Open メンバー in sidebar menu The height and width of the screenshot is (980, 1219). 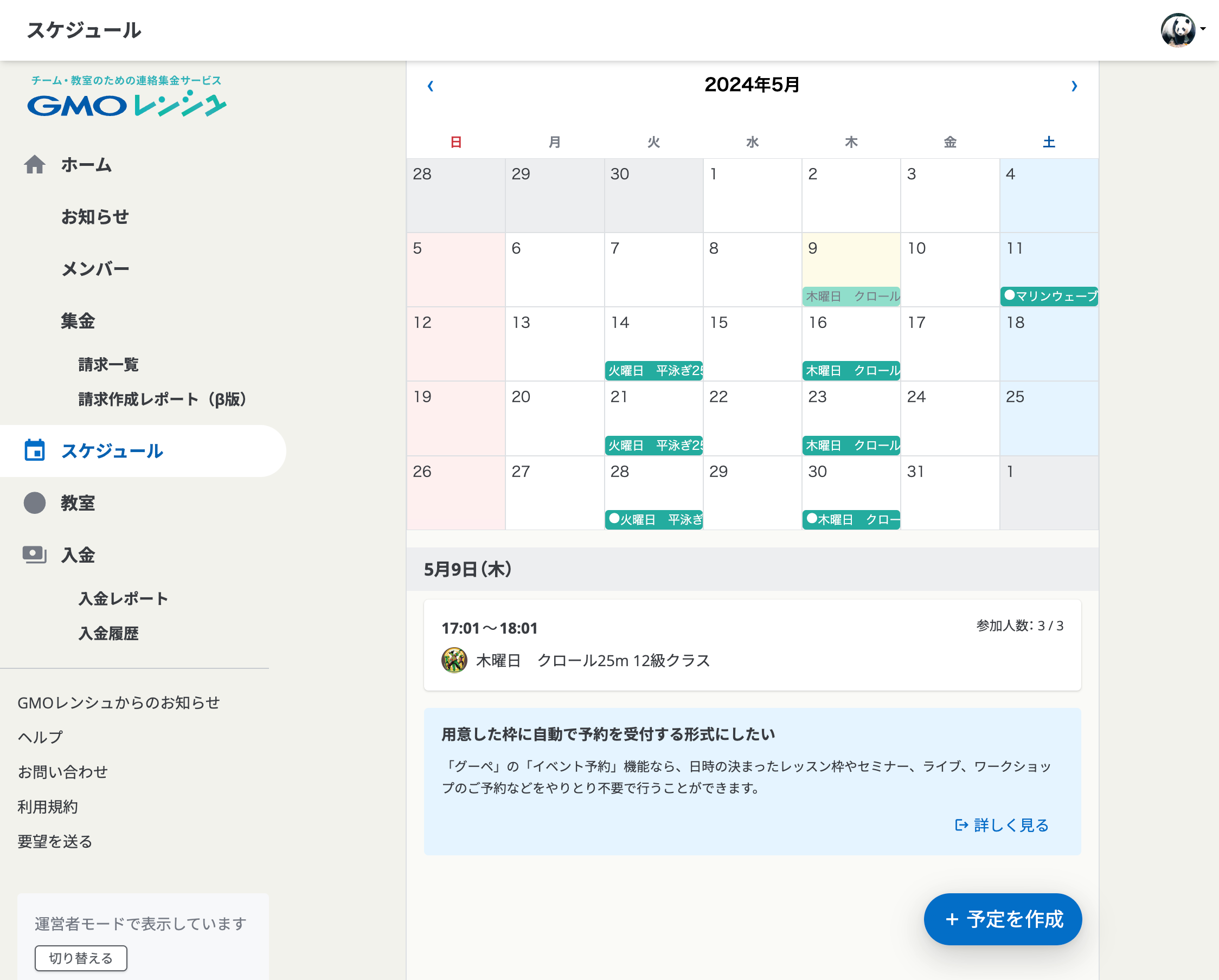point(95,269)
